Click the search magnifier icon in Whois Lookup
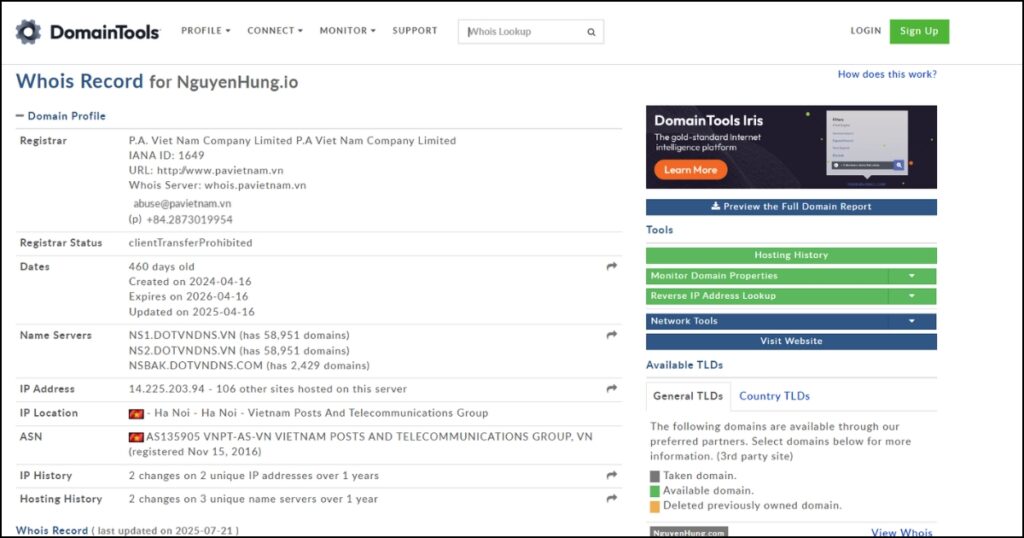The height and width of the screenshot is (538, 1024). click(x=591, y=32)
